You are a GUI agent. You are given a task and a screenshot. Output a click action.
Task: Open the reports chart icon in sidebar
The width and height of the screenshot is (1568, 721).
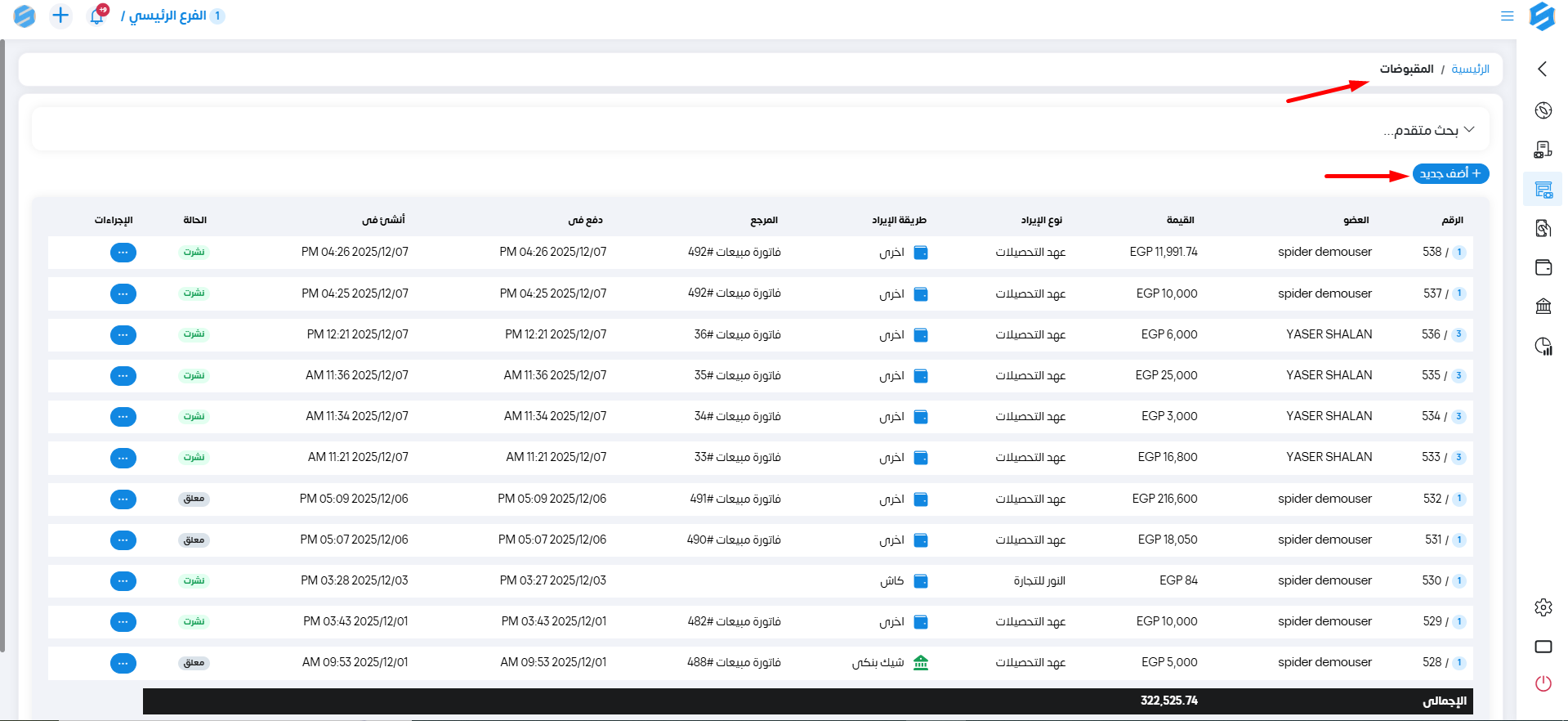click(x=1543, y=346)
